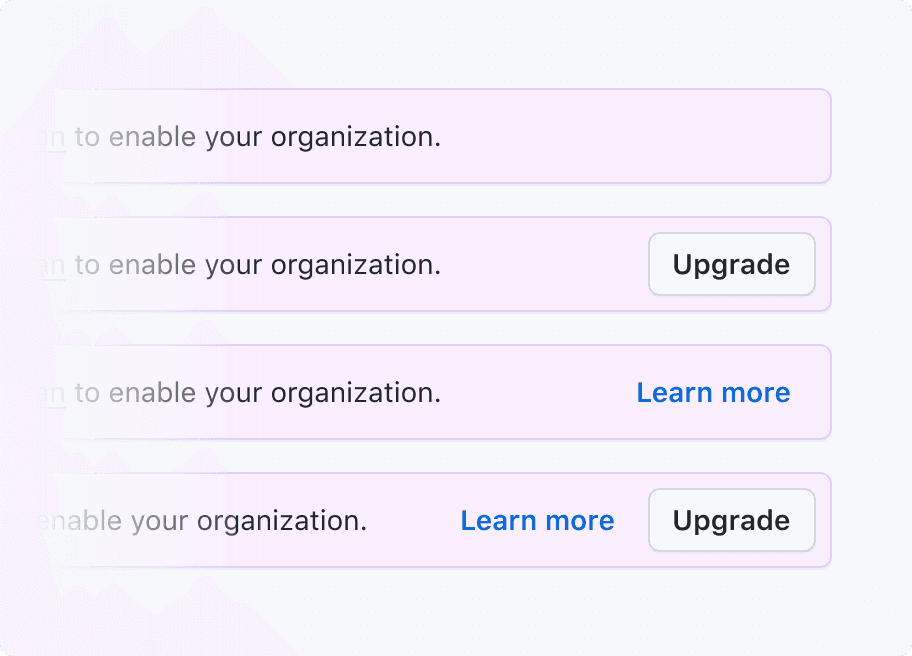Open Learn more in the banner without Upgrade
The image size is (912, 656).
(x=713, y=393)
